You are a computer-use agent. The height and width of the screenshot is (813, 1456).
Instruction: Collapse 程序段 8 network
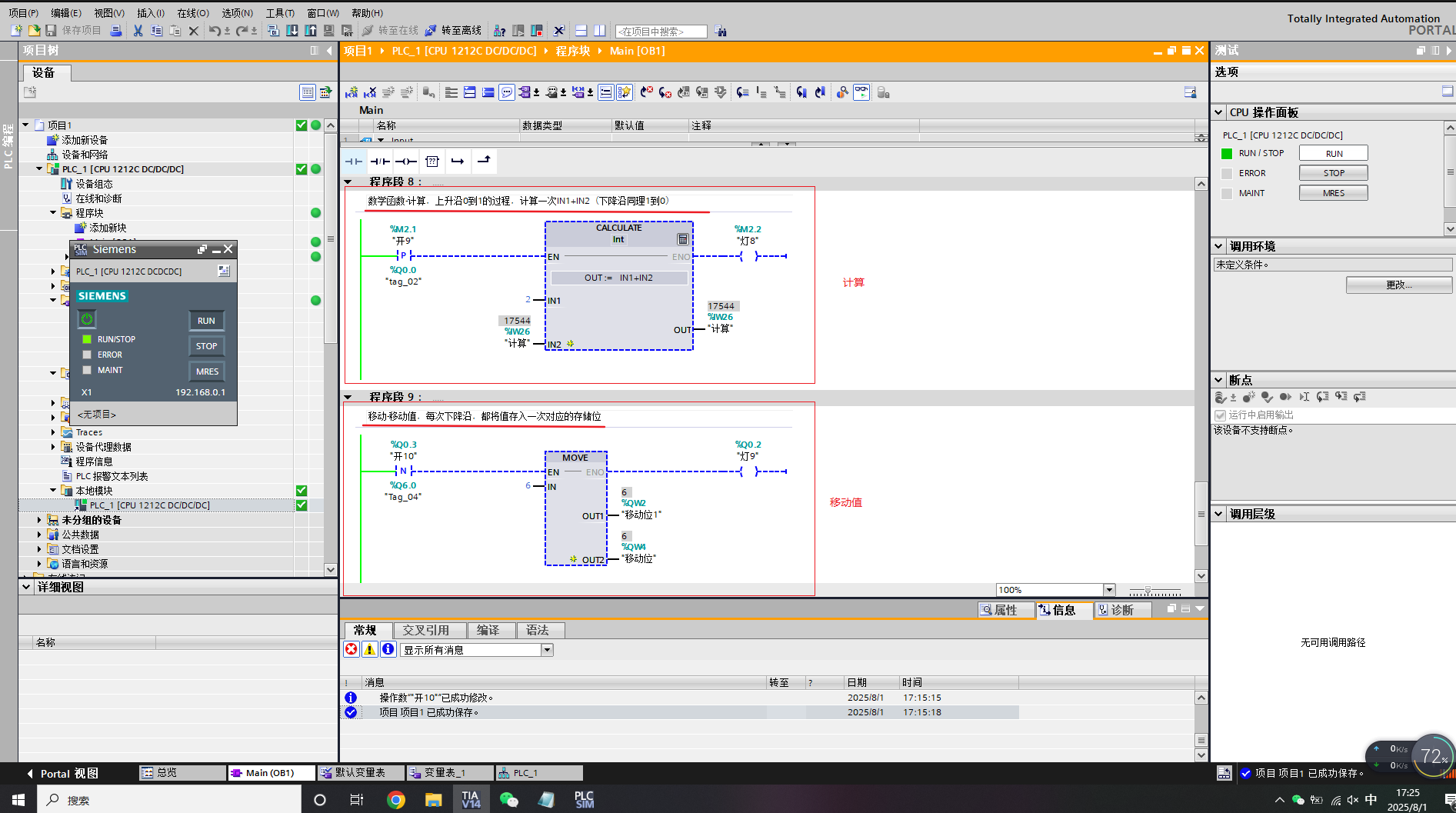(x=348, y=182)
